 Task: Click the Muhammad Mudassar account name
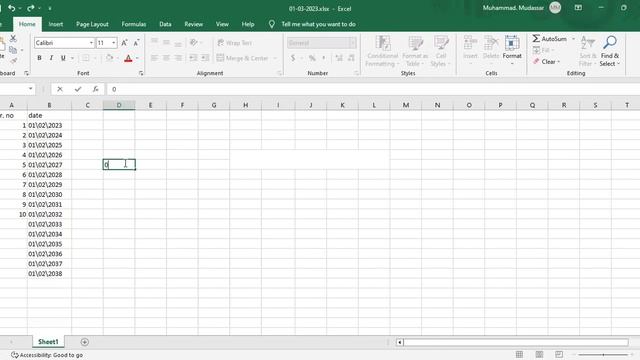click(513, 8)
